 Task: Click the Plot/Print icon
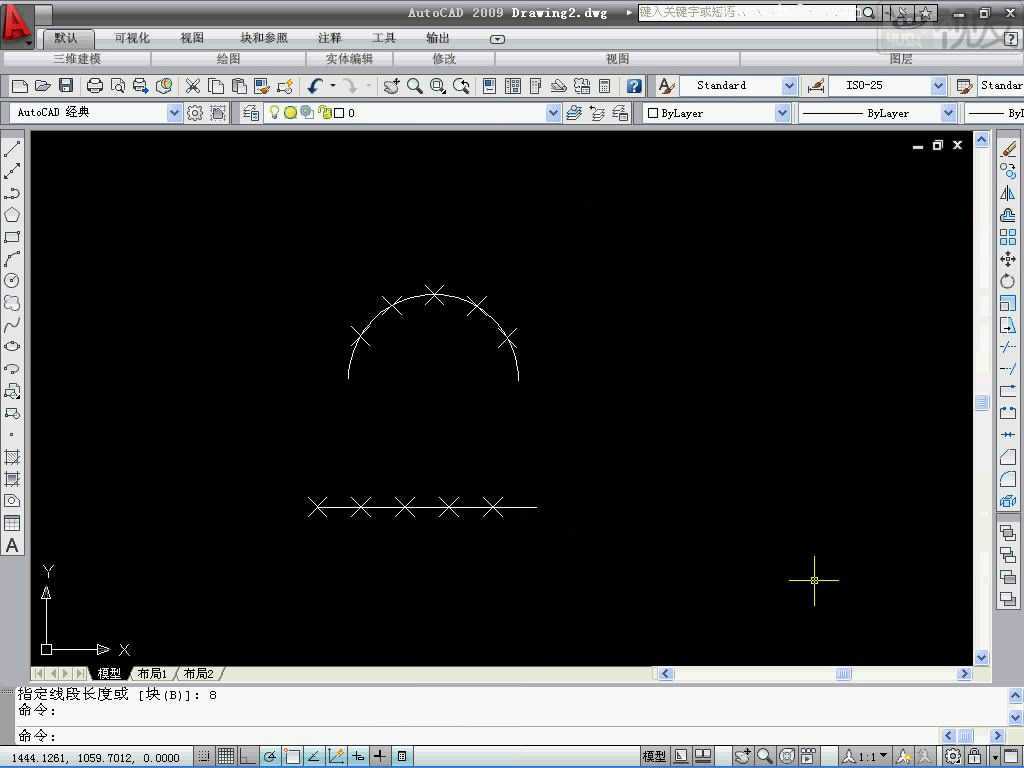point(95,86)
